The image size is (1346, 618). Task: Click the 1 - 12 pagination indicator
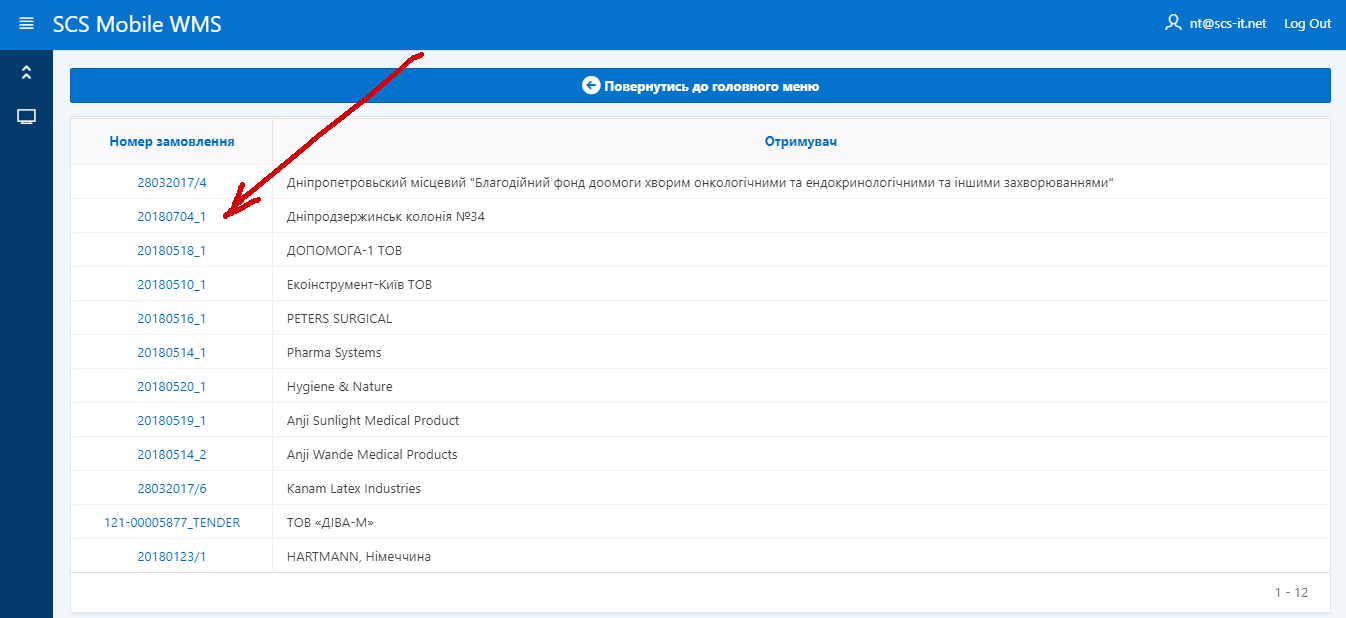tap(1291, 592)
